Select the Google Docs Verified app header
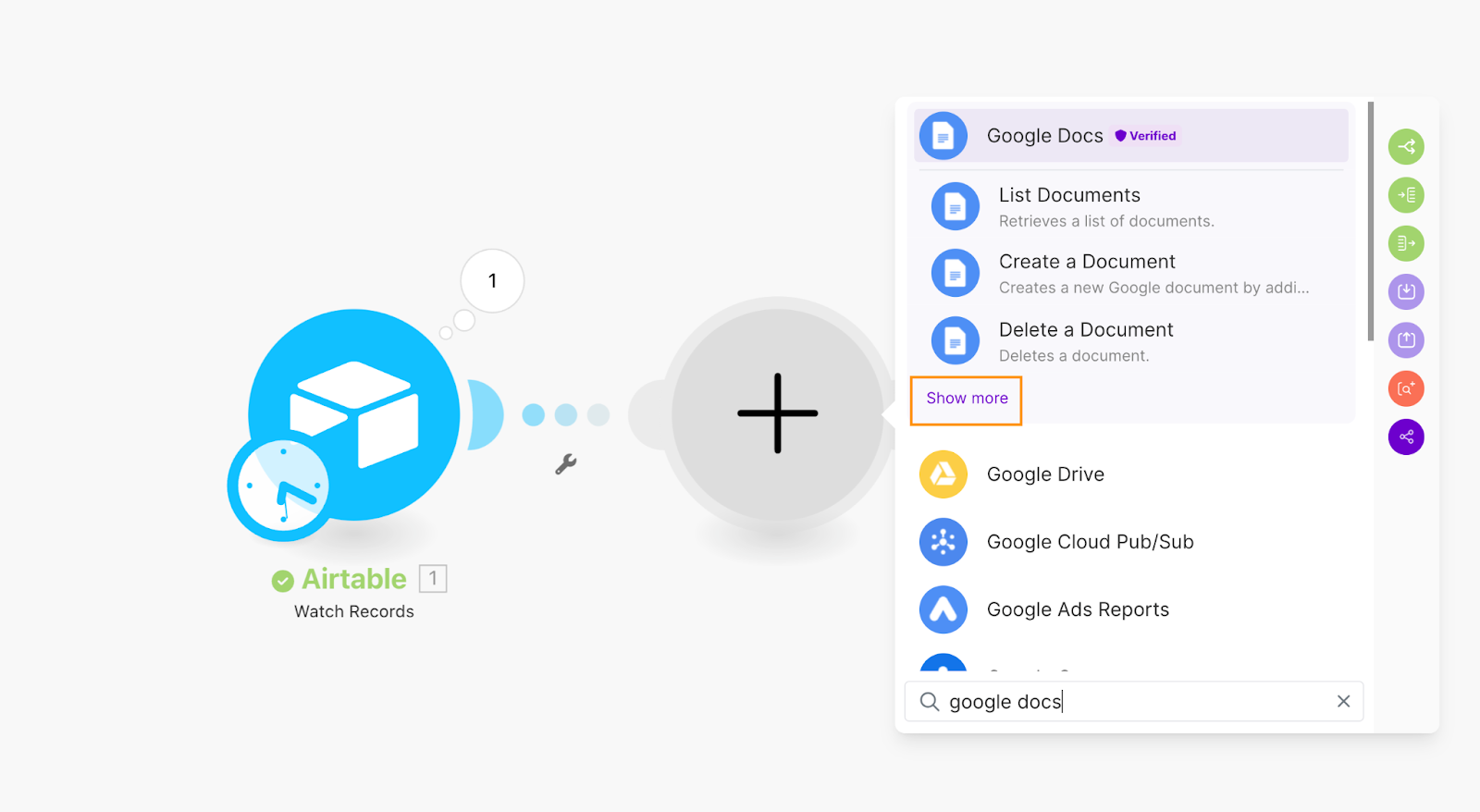1480x812 pixels. tap(1130, 136)
